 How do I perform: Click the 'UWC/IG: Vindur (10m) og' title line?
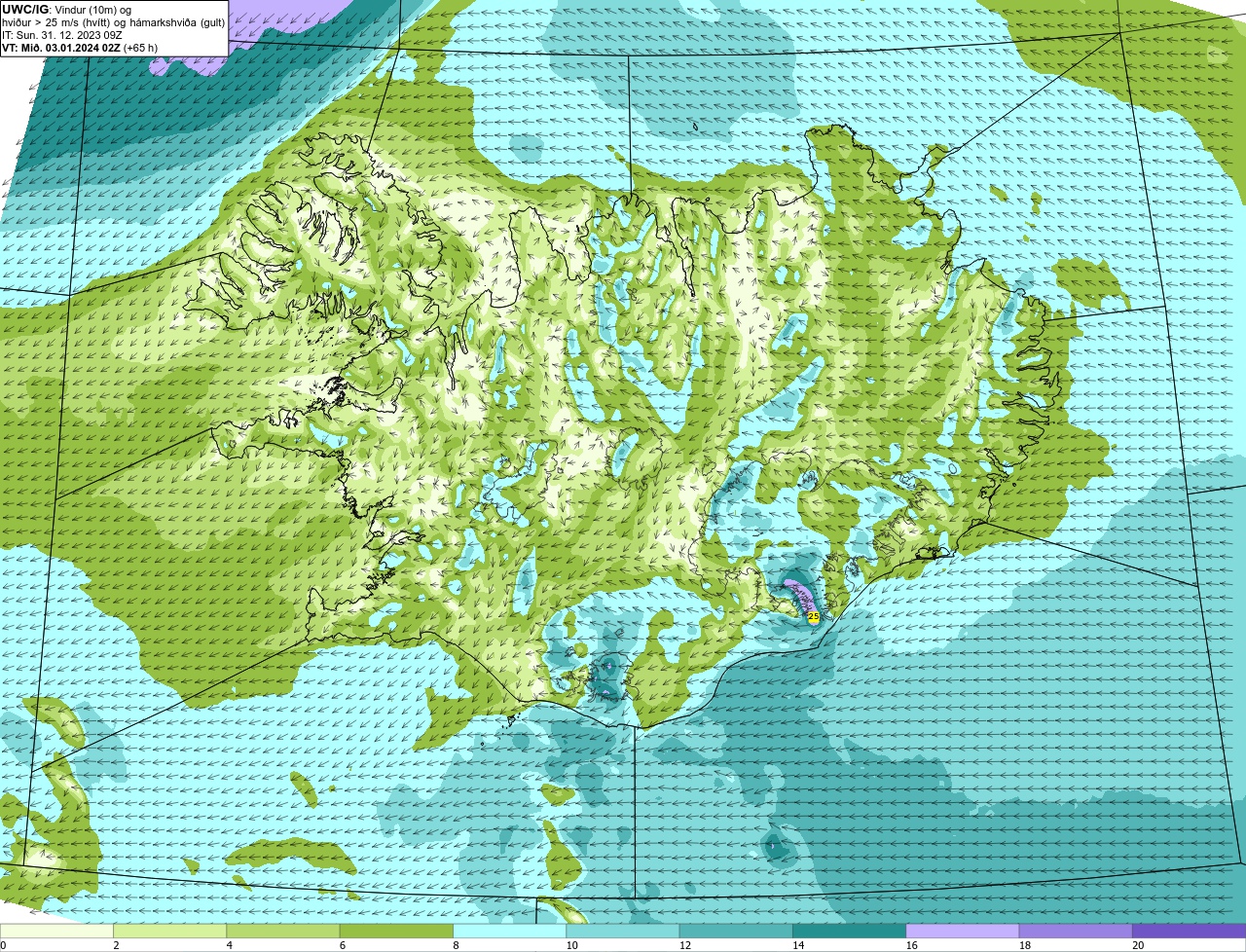coord(67,10)
